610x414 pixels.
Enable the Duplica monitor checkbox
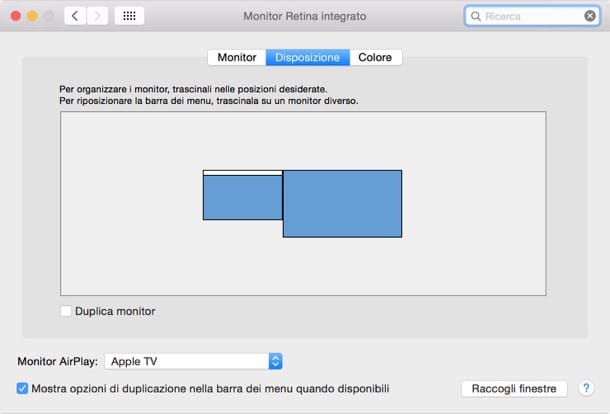(66, 311)
